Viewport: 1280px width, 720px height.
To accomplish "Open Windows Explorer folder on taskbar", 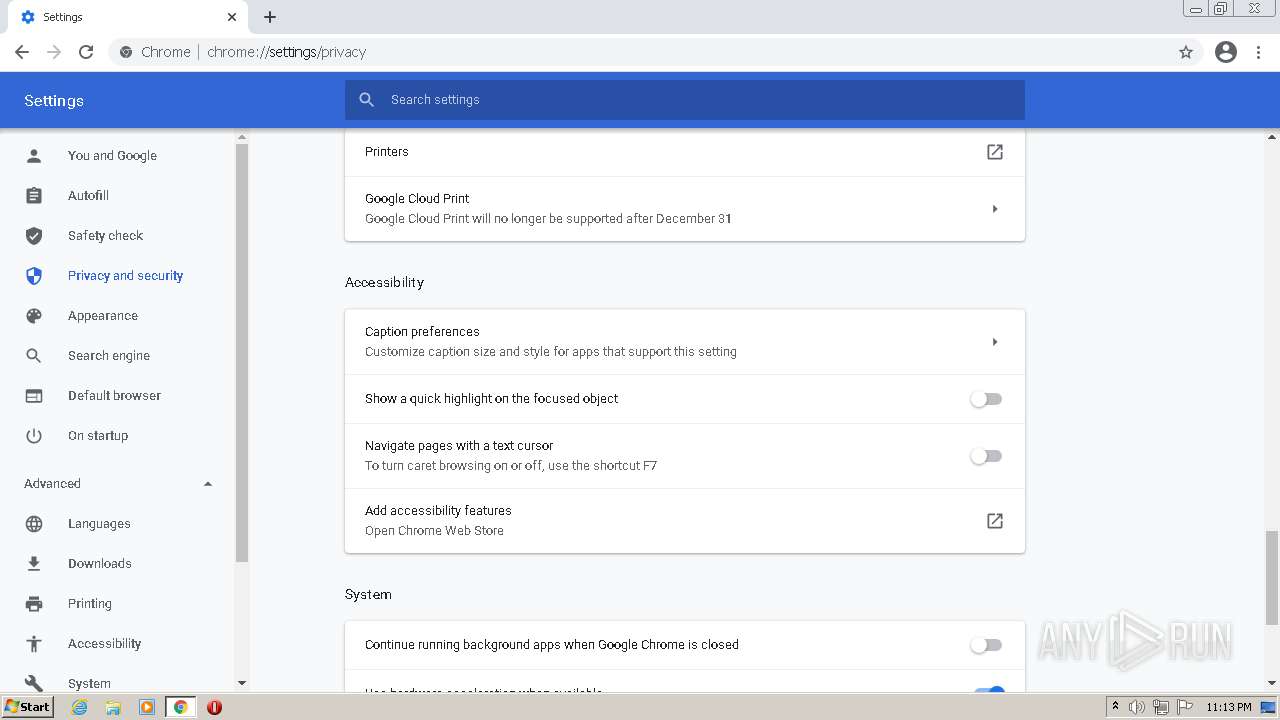I will 113,707.
